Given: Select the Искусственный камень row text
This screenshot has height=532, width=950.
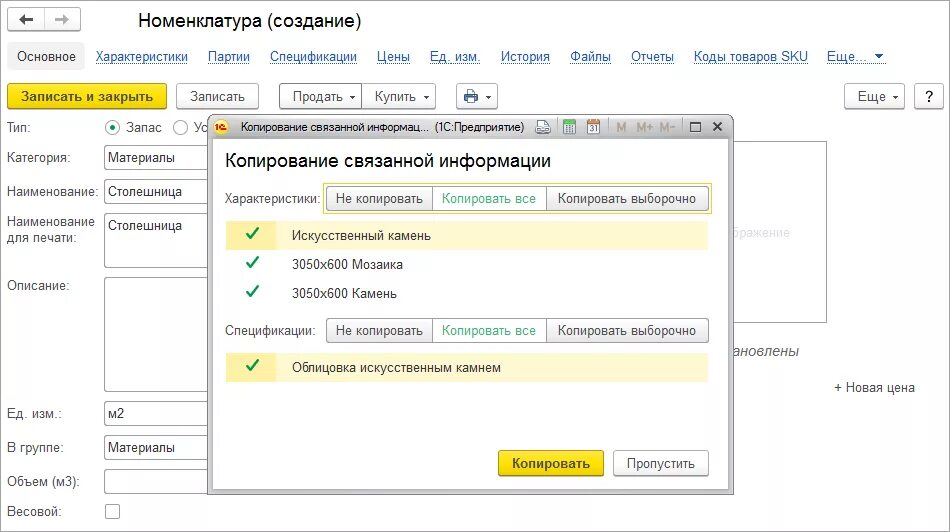Looking at the screenshot, I should coord(361,236).
